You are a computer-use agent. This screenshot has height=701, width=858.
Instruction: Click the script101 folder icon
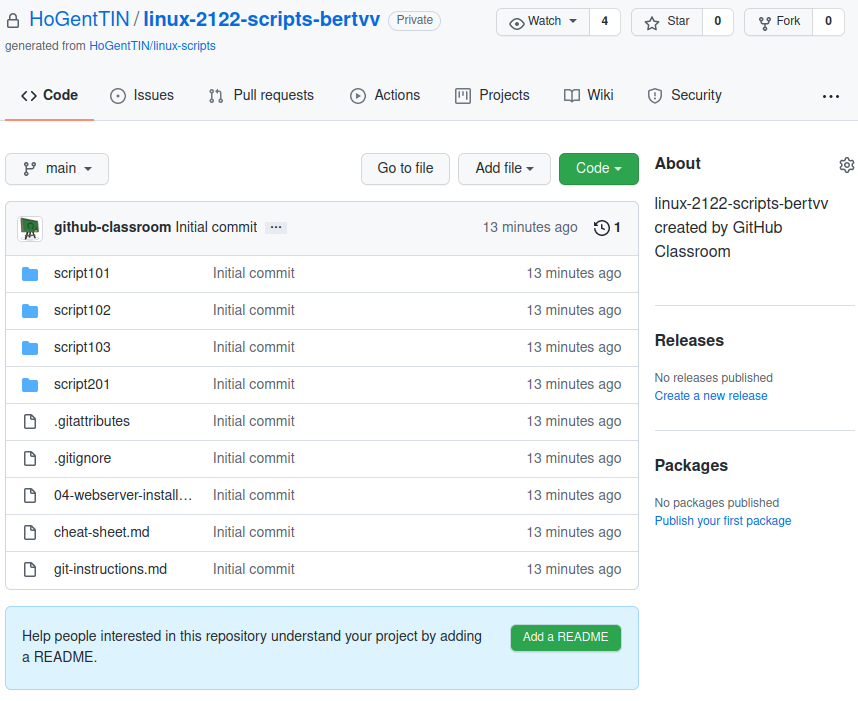pyautogui.click(x=30, y=274)
